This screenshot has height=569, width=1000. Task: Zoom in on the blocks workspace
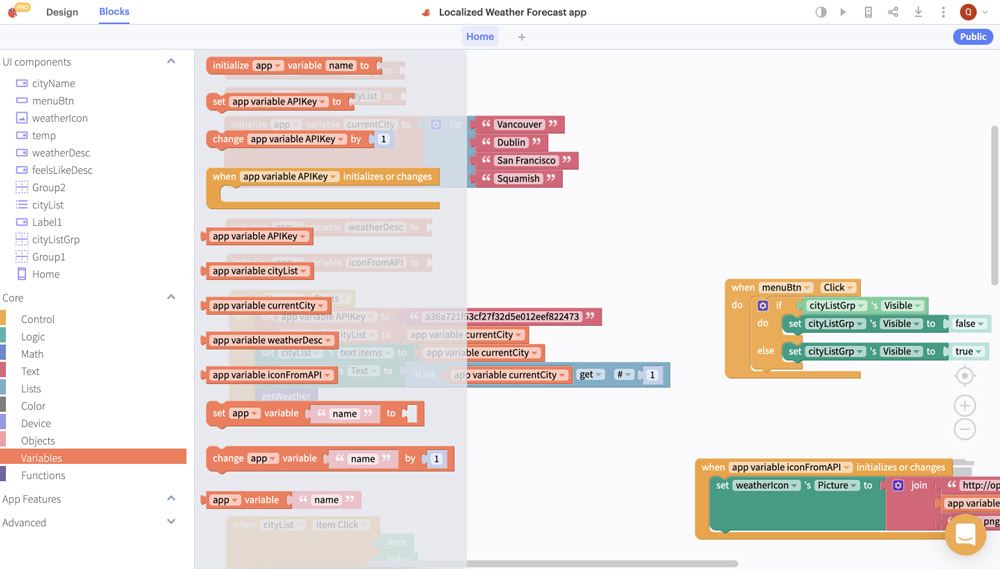pyautogui.click(x=965, y=405)
